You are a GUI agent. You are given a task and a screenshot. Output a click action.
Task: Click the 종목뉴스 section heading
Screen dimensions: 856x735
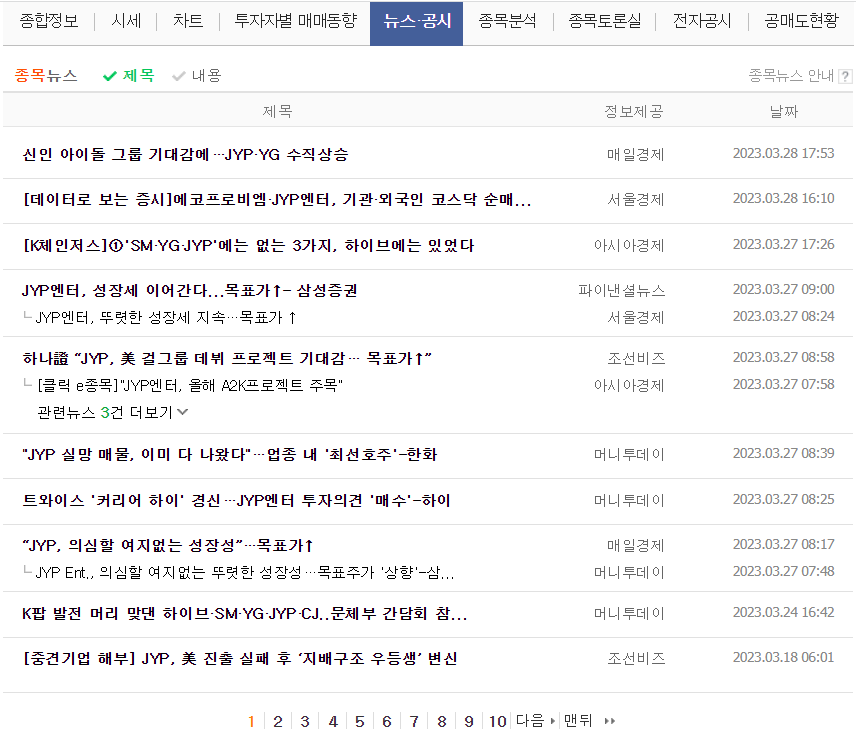coord(46,75)
